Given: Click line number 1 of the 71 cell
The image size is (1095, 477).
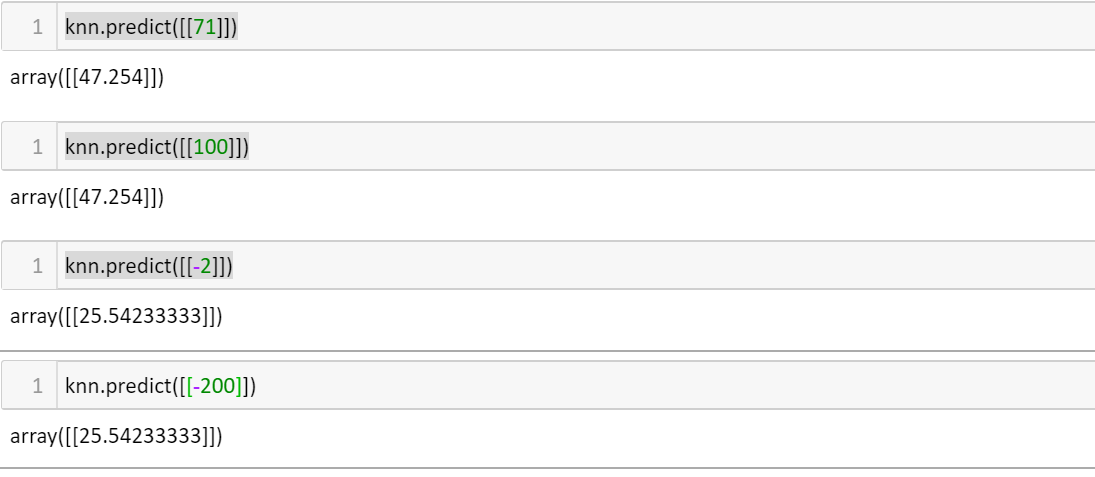Looking at the screenshot, I should (37, 27).
